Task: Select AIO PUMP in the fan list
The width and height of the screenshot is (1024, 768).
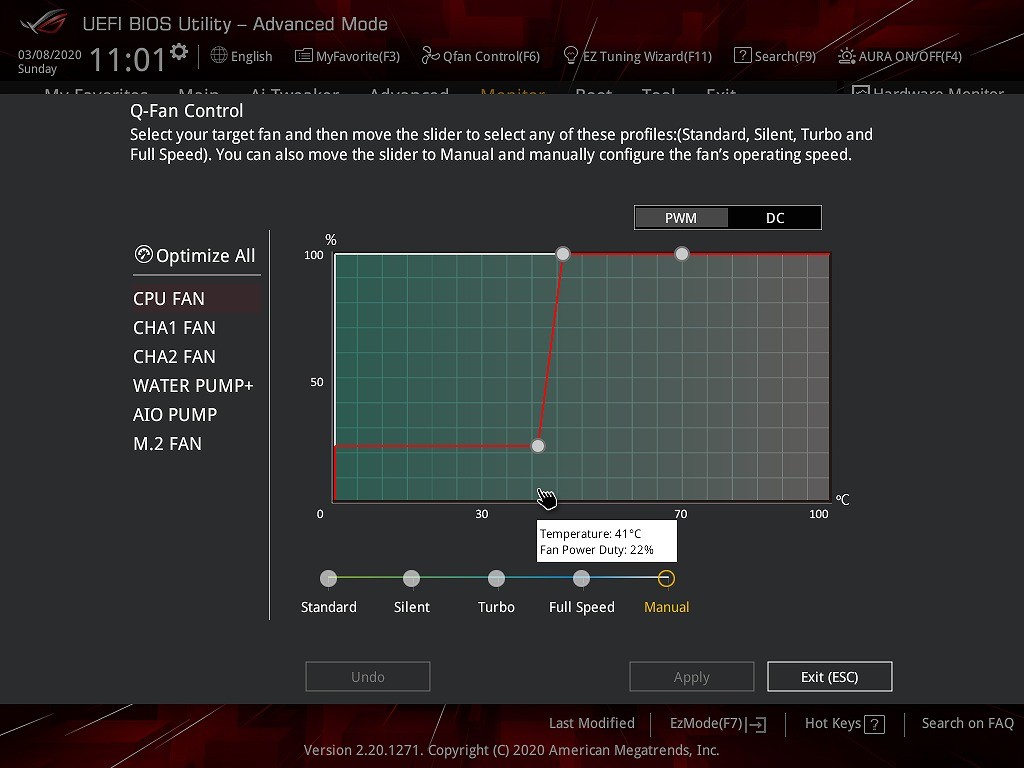Action: (175, 415)
